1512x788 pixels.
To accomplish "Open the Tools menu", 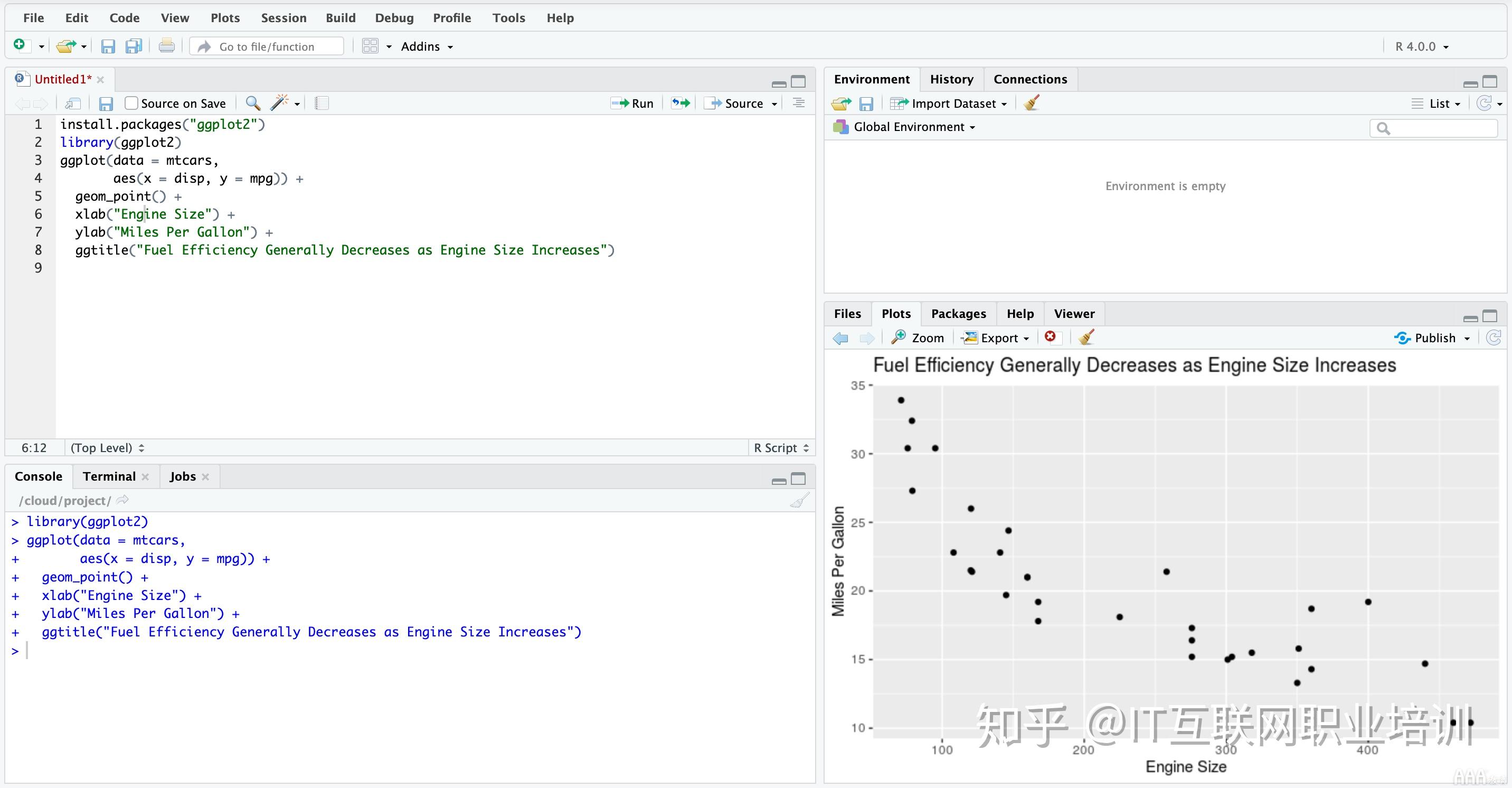I will [509, 17].
